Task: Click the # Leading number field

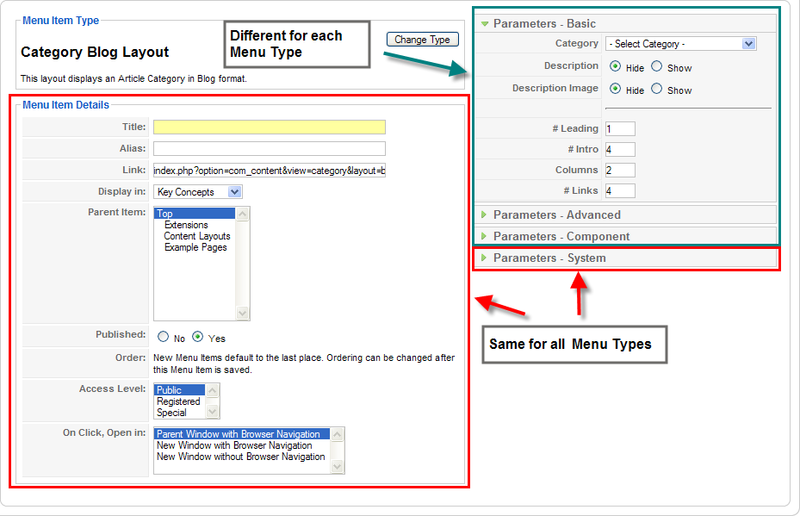Action: pos(619,128)
